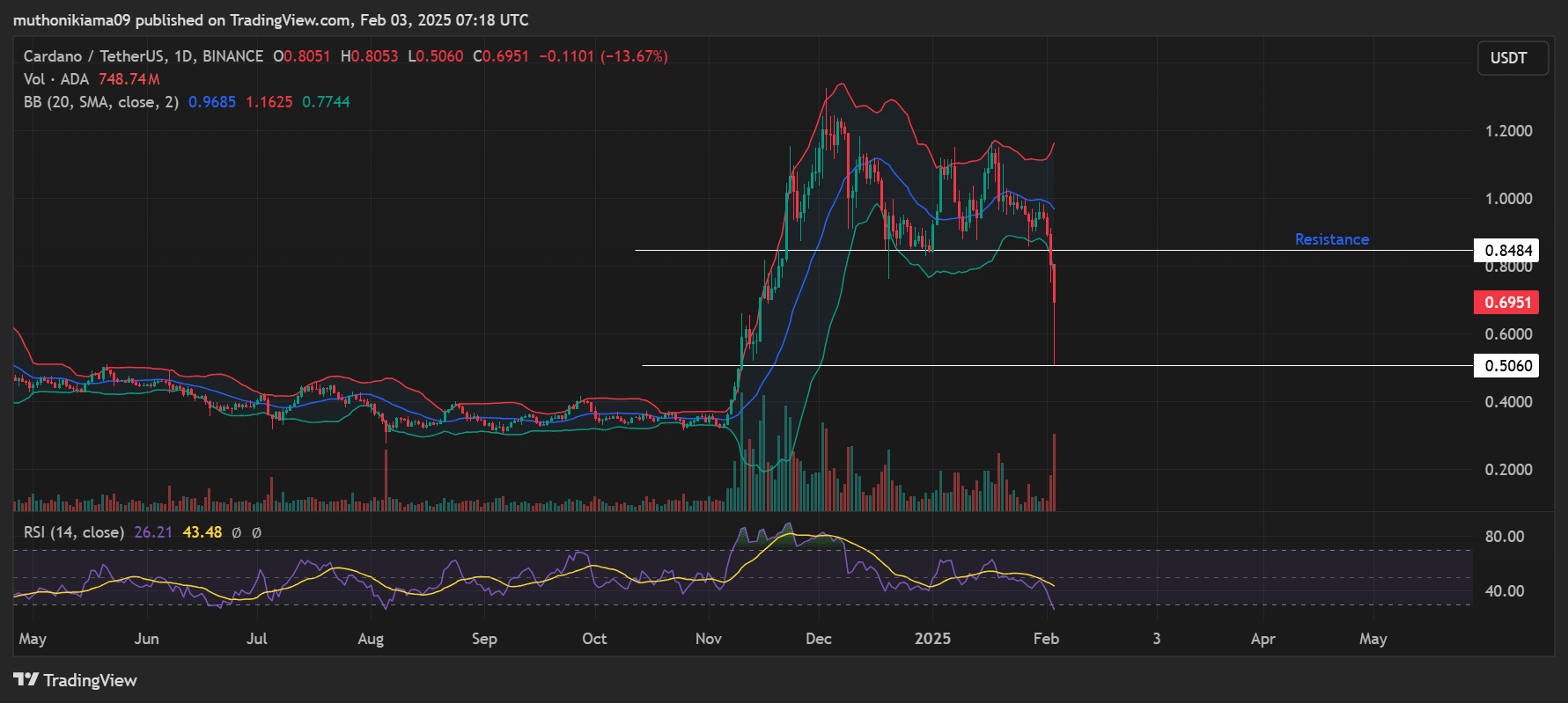Click the Vol · ADA indicator label

[x=56, y=79]
